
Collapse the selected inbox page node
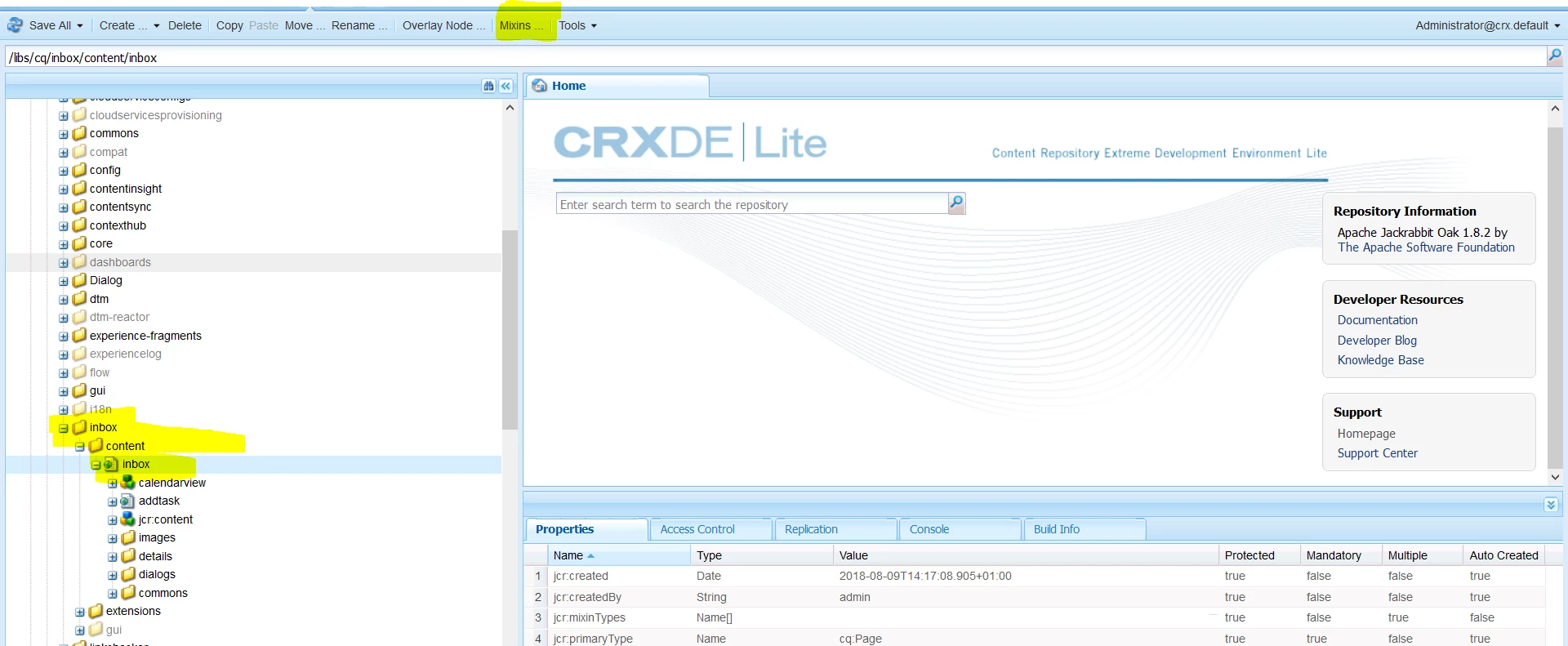pyautogui.click(x=96, y=465)
